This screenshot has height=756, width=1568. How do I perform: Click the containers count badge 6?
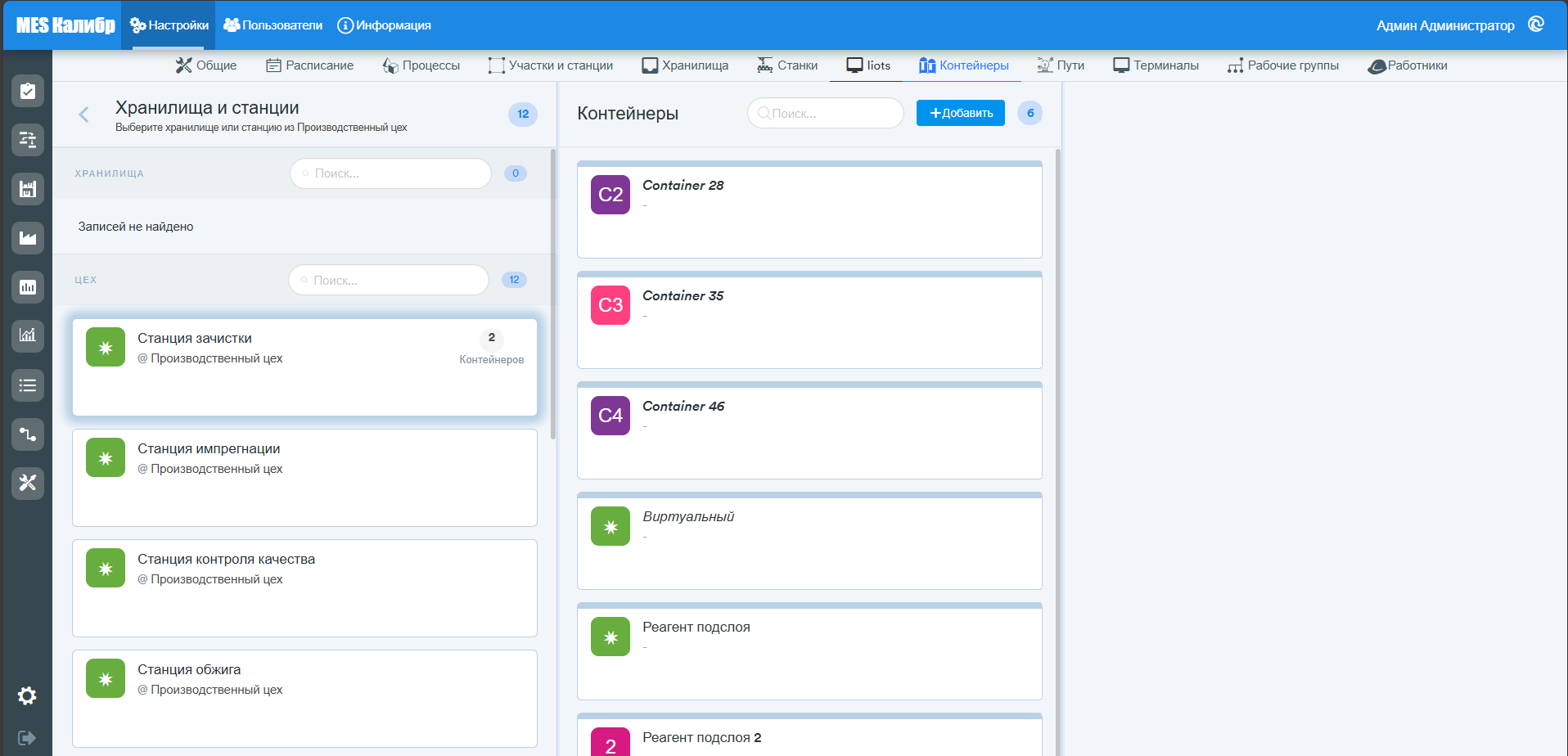1030,113
